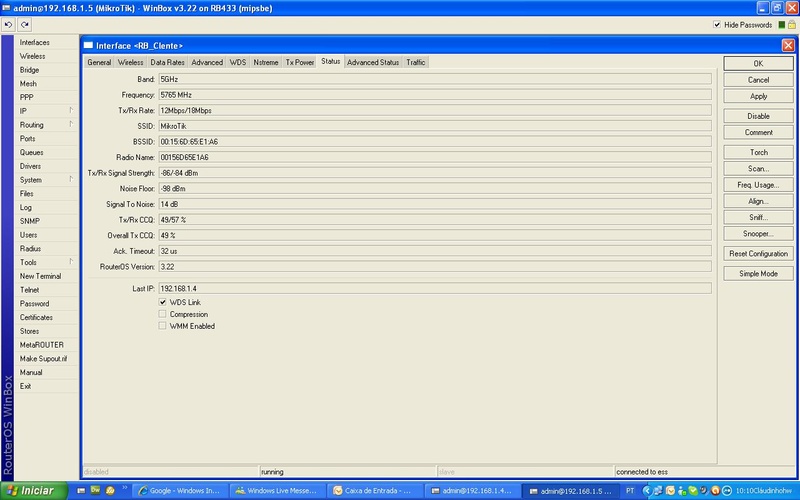Switch to admin@192.168.1.4 WinBox taskbar item
800x500 pixels.
point(472,490)
